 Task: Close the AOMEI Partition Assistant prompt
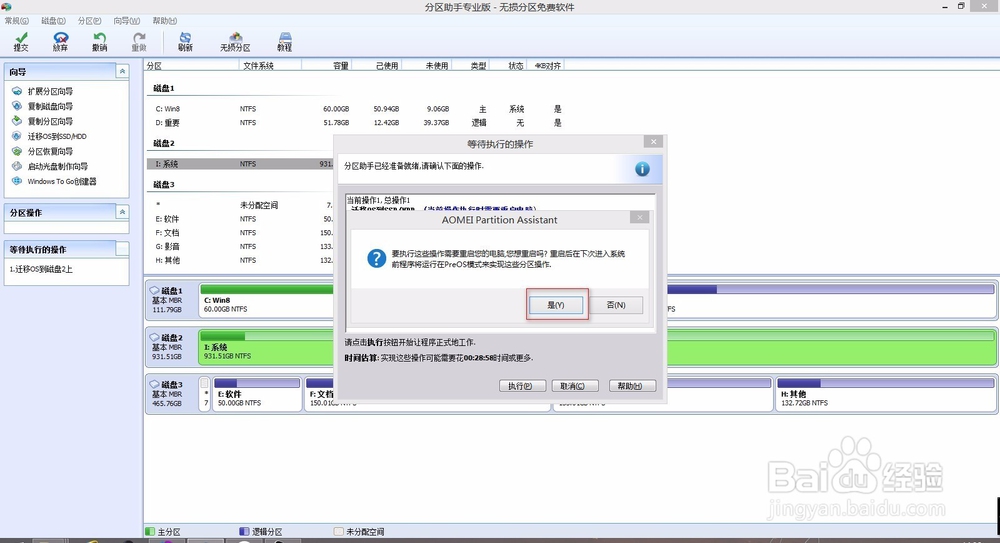pos(640,218)
